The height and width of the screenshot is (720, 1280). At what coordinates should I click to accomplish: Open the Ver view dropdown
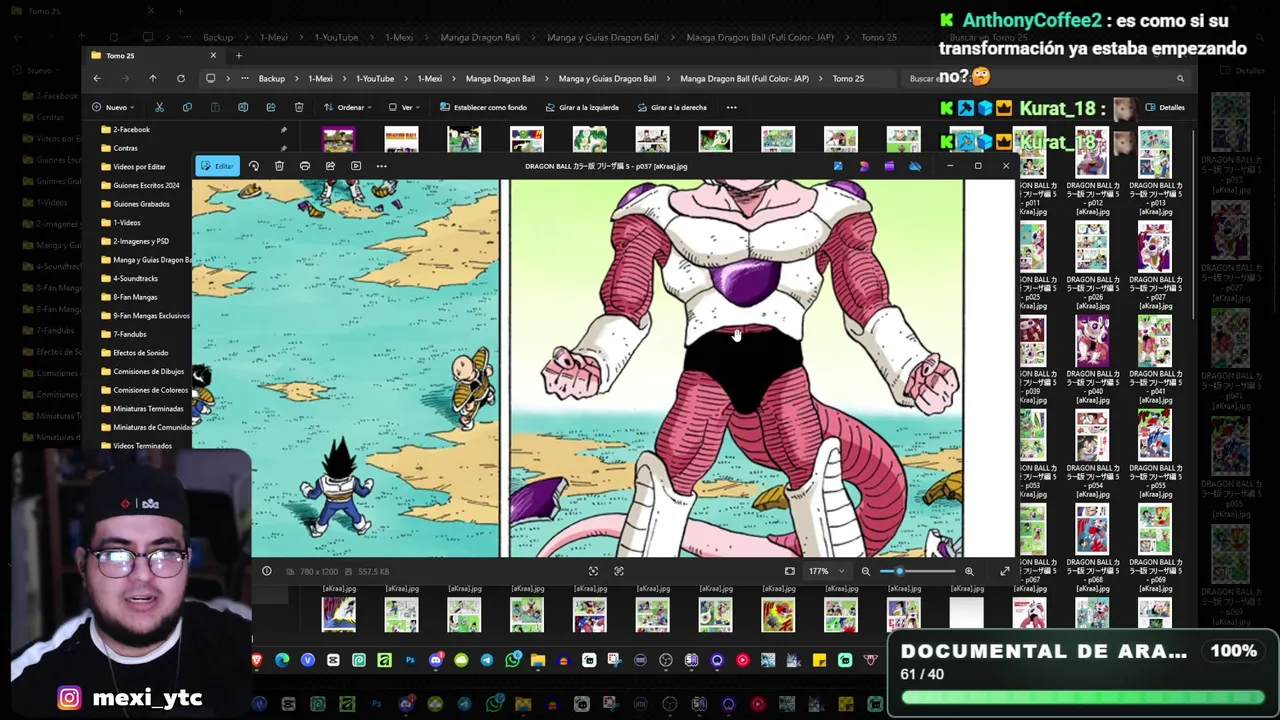point(404,107)
